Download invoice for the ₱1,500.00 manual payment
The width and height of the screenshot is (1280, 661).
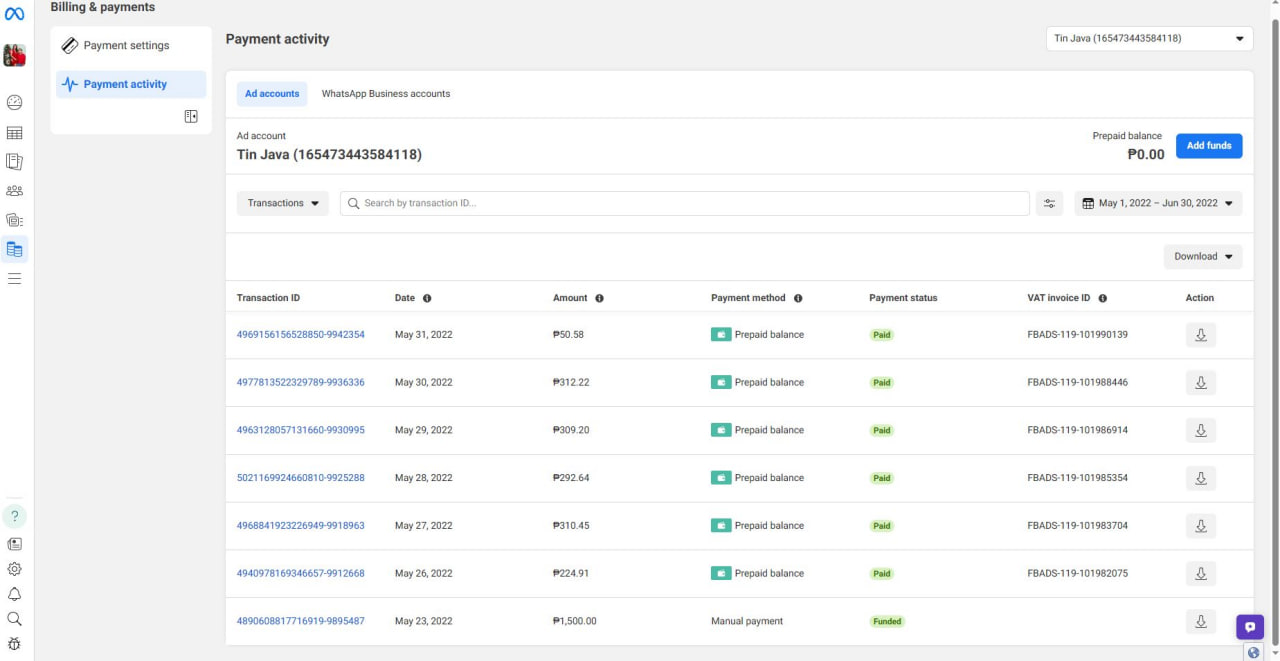click(1200, 621)
